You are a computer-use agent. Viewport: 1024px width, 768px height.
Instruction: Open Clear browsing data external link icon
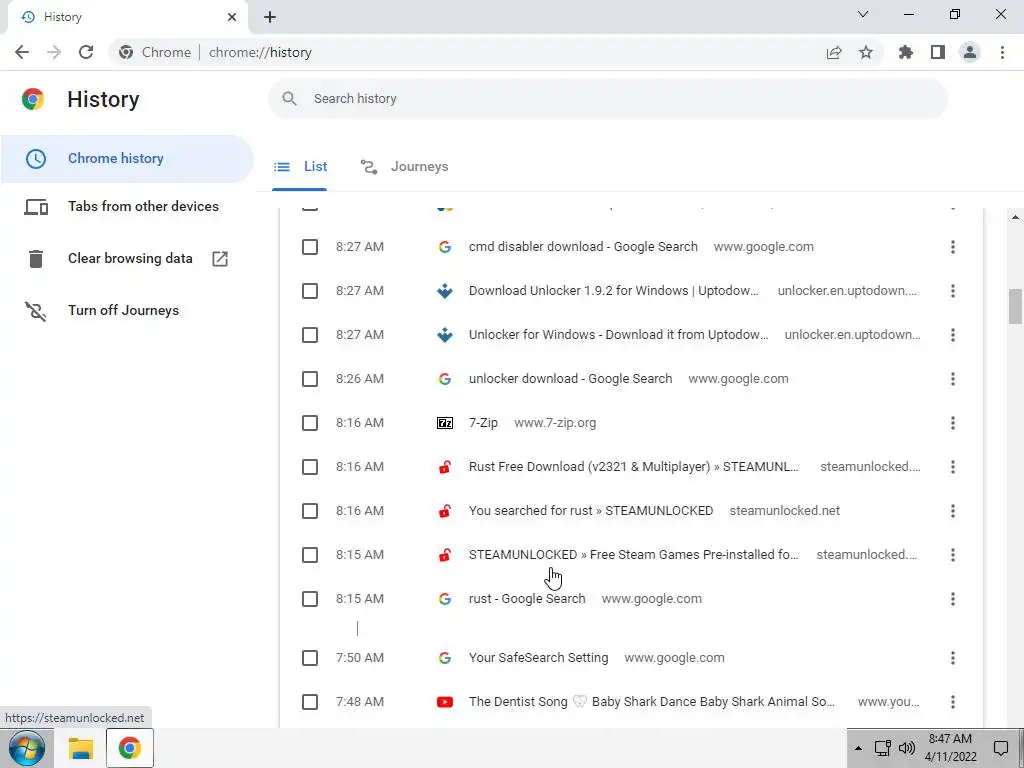(x=220, y=259)
